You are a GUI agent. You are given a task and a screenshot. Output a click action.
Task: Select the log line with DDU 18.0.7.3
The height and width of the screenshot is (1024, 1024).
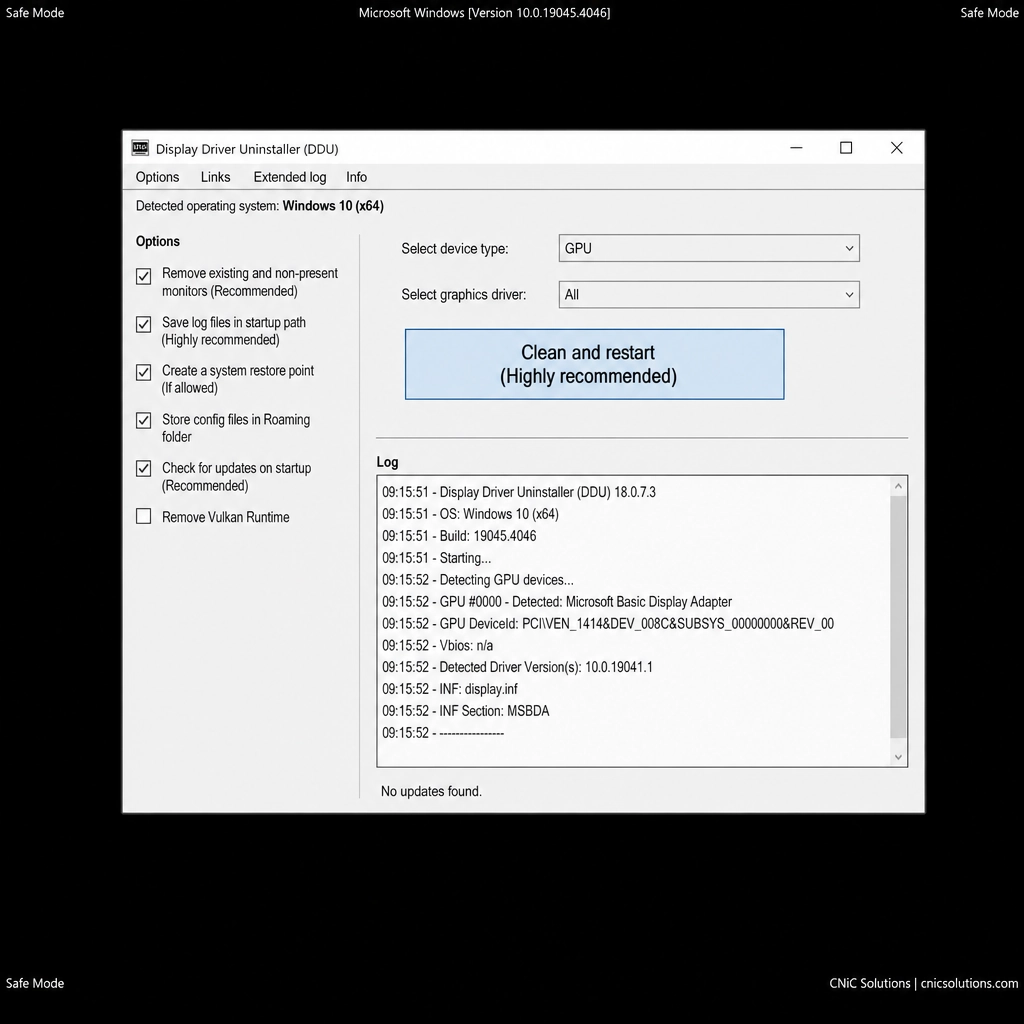(519, 492)
